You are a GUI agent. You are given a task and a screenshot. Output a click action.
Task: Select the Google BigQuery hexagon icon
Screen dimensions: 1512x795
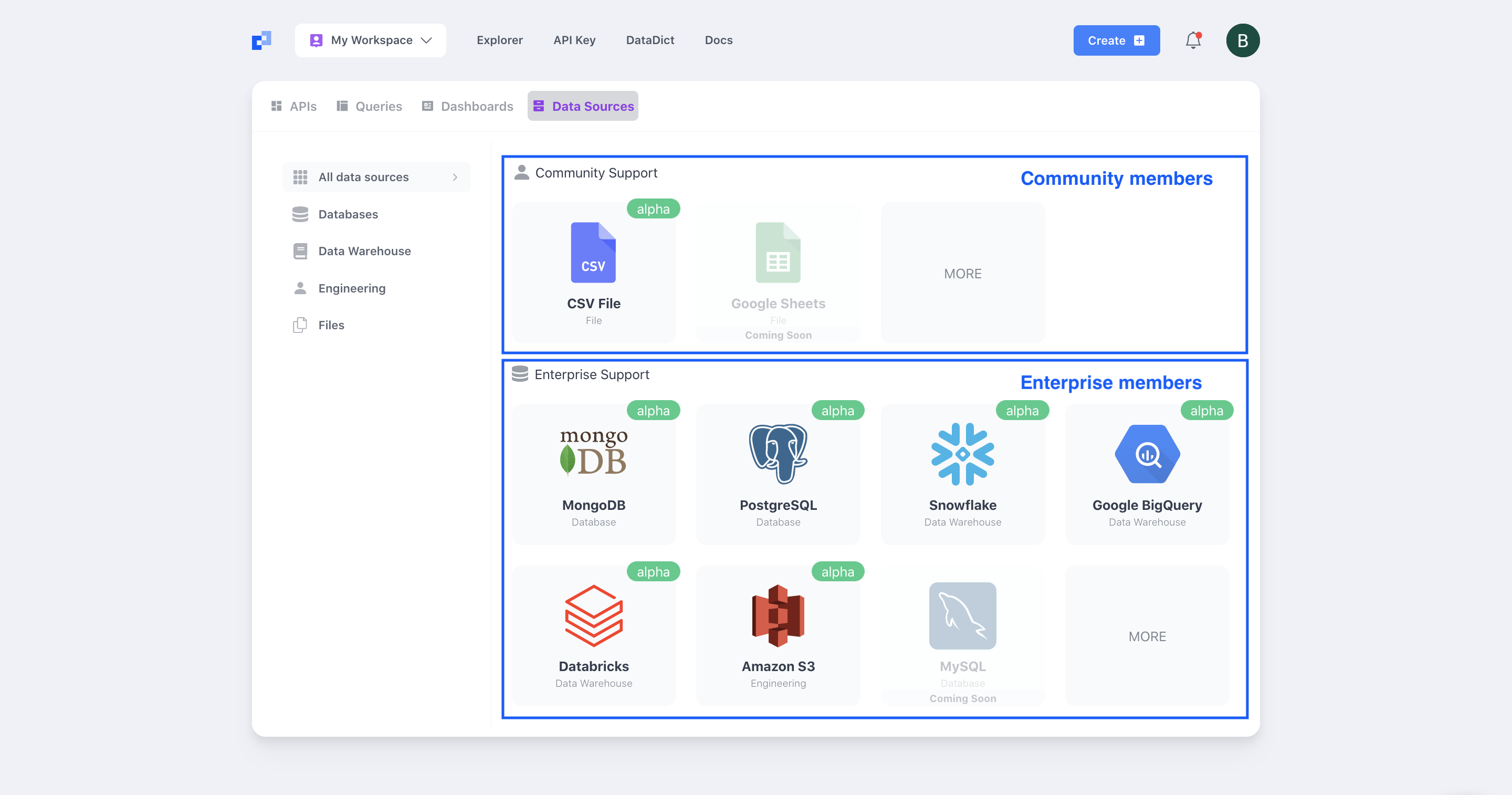coord(1146,453)
